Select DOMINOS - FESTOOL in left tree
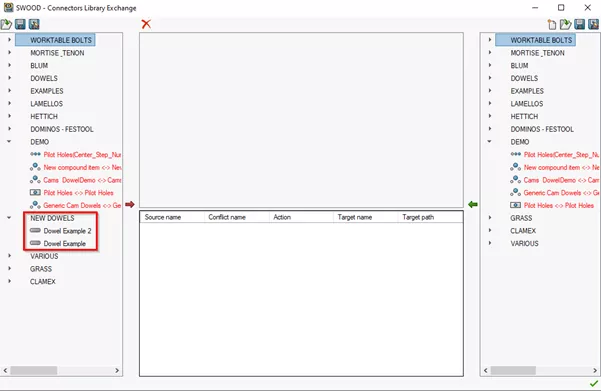Image resolution: width=601 pixels, height=391 pixels. tap(62, 129)
